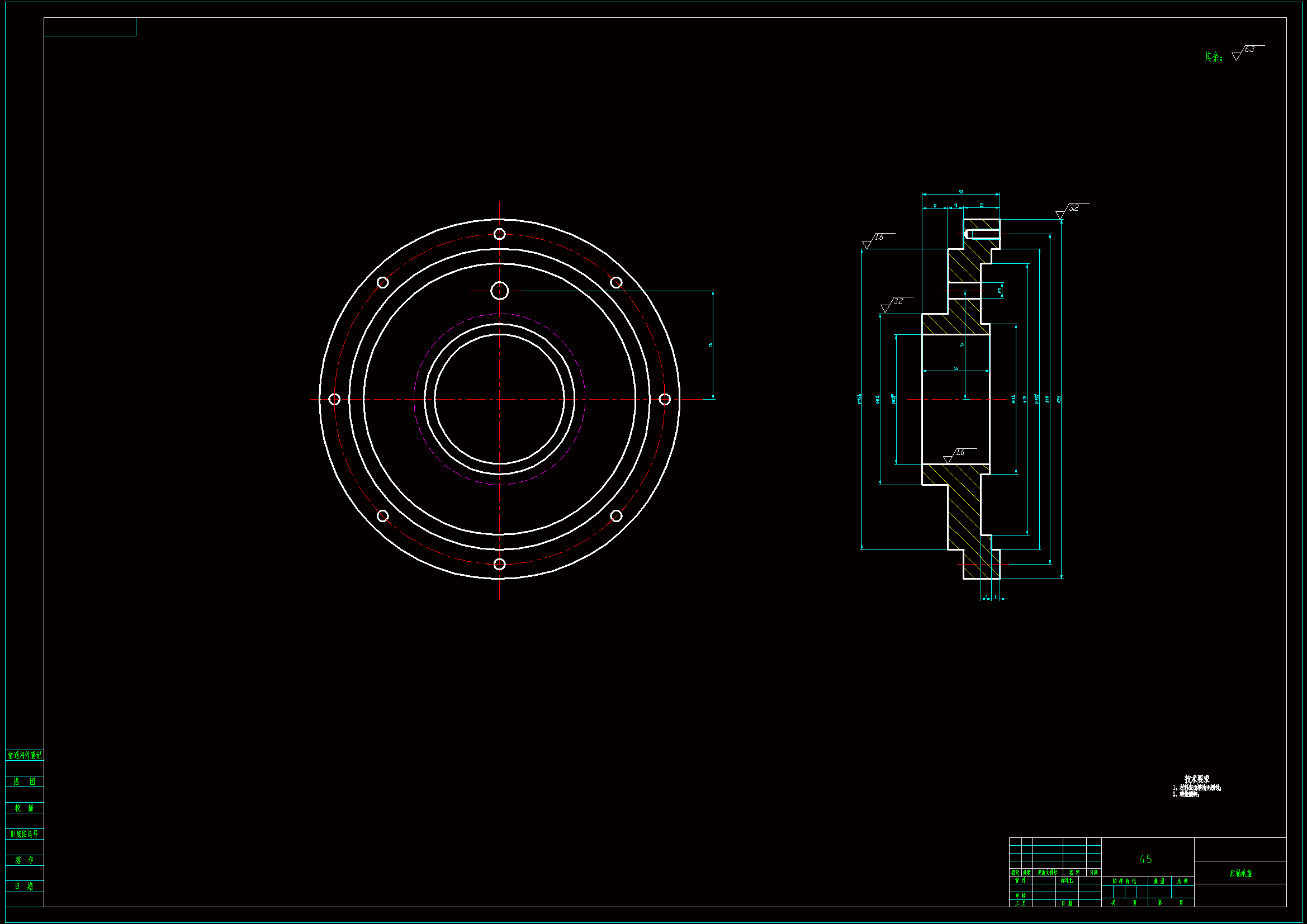Select the part name 后轴承盖
Screen dimensions: 1307x924
tap(1240, 873)
